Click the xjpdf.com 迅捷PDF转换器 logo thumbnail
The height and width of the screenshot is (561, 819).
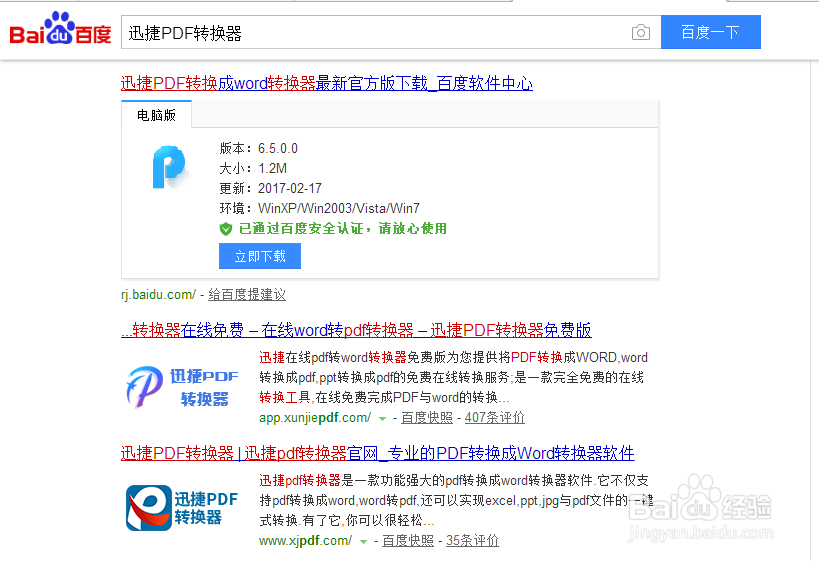[x=182, y=508]
